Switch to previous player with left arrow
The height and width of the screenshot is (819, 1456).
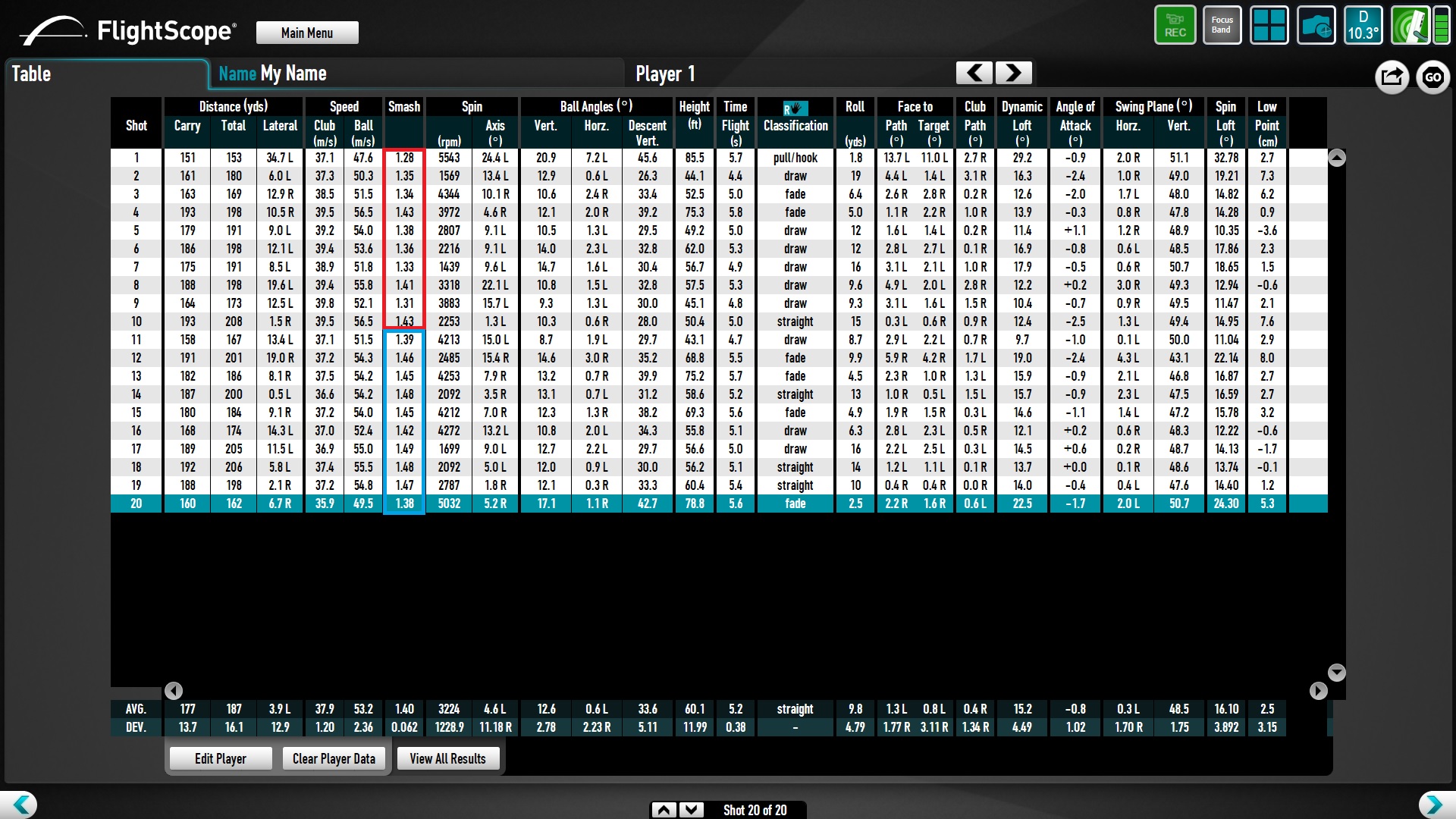coord(974,73)
